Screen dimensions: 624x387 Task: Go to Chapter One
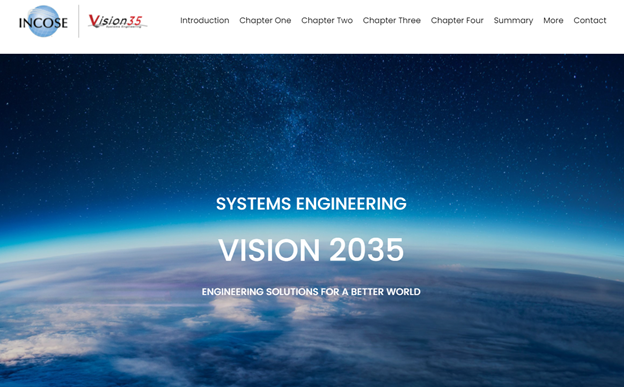(x=265, y=20)
